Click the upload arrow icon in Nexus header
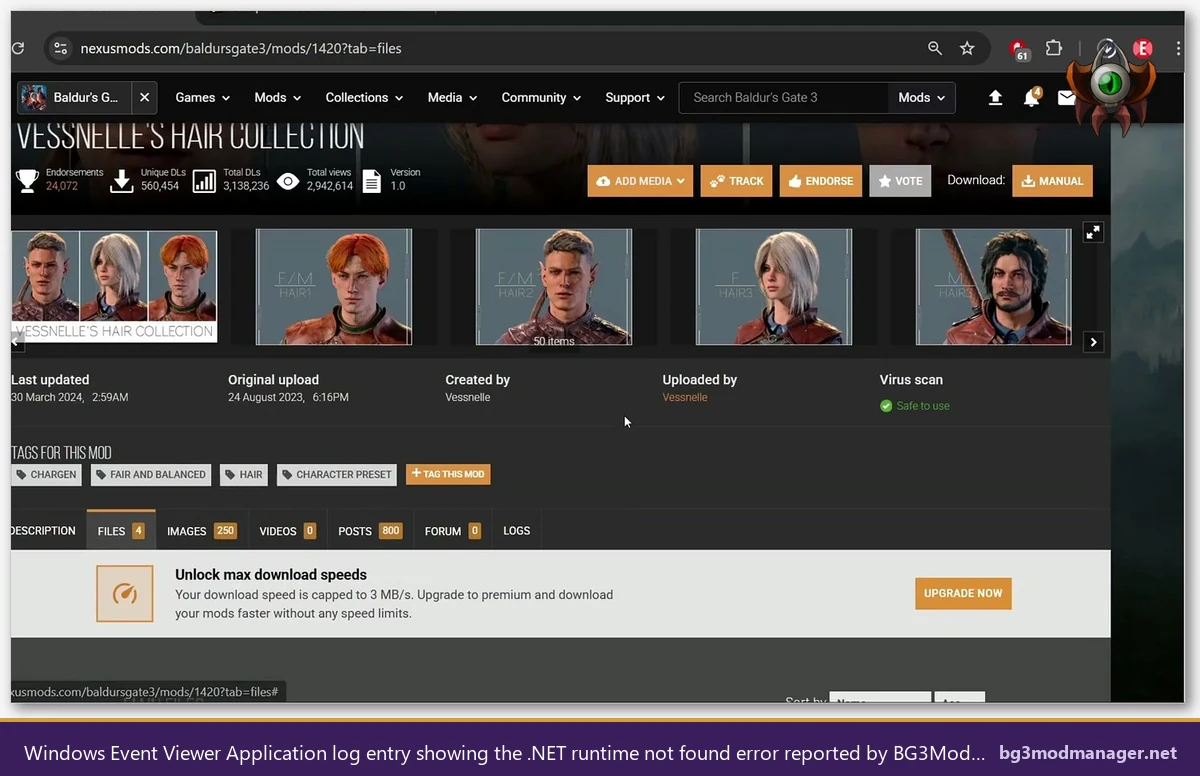This screenshot has height=776, width=1200. tap(995, 97)
